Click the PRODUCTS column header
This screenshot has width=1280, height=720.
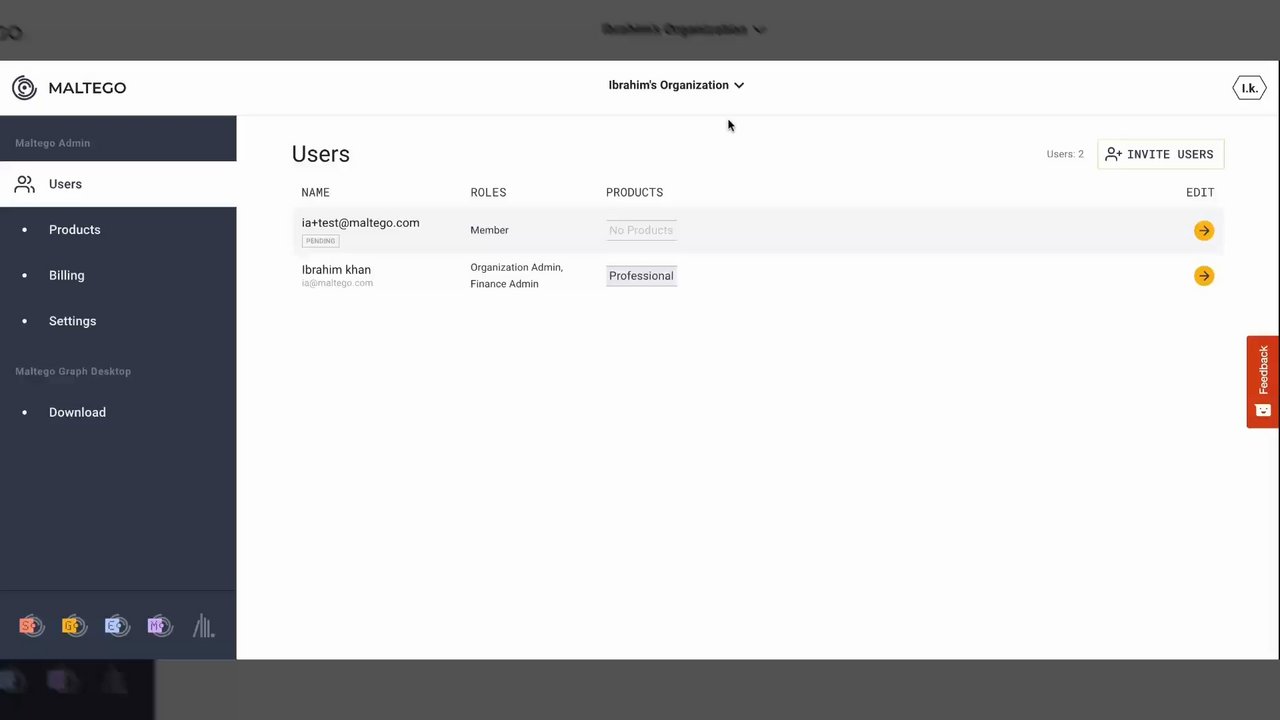(x=634, y=192)
